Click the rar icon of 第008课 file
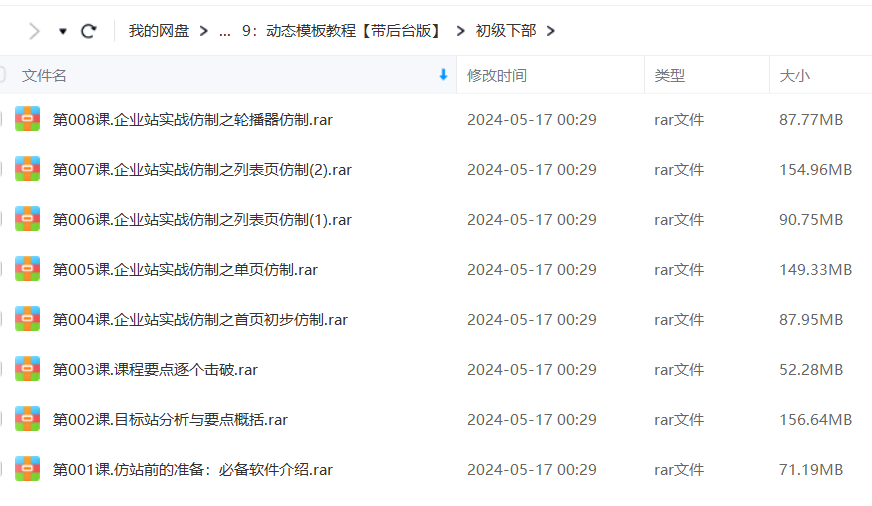The height and width of the screenshot is (506, 872). (27, 119)
